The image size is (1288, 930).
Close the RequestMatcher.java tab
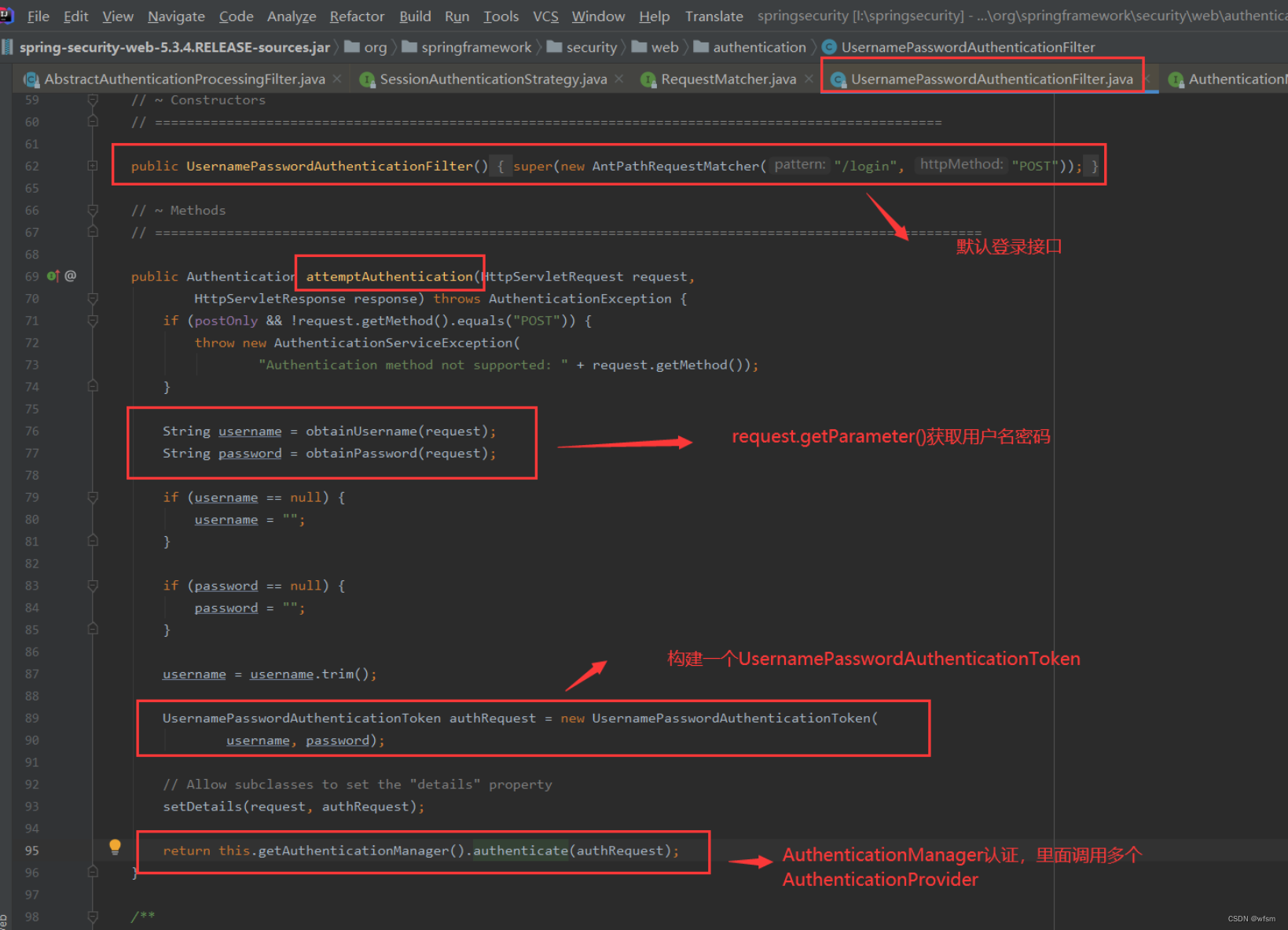coord(809,79)
